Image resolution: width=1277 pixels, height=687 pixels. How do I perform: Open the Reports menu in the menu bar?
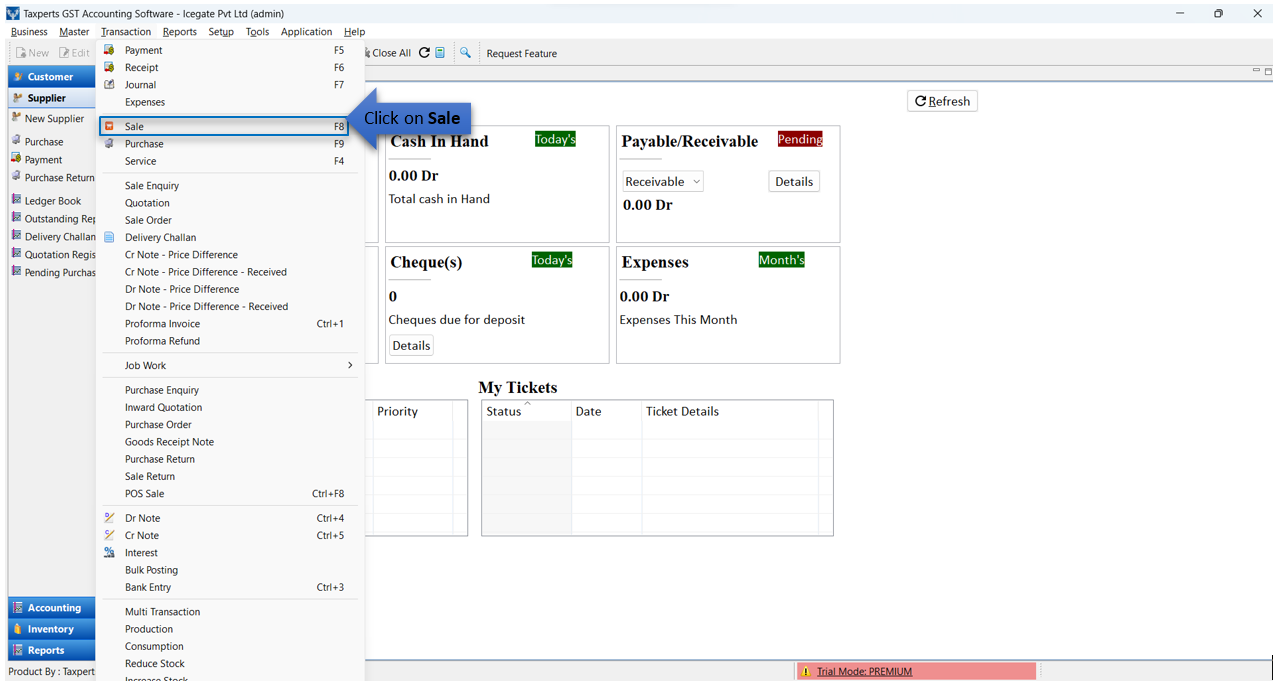180,31
